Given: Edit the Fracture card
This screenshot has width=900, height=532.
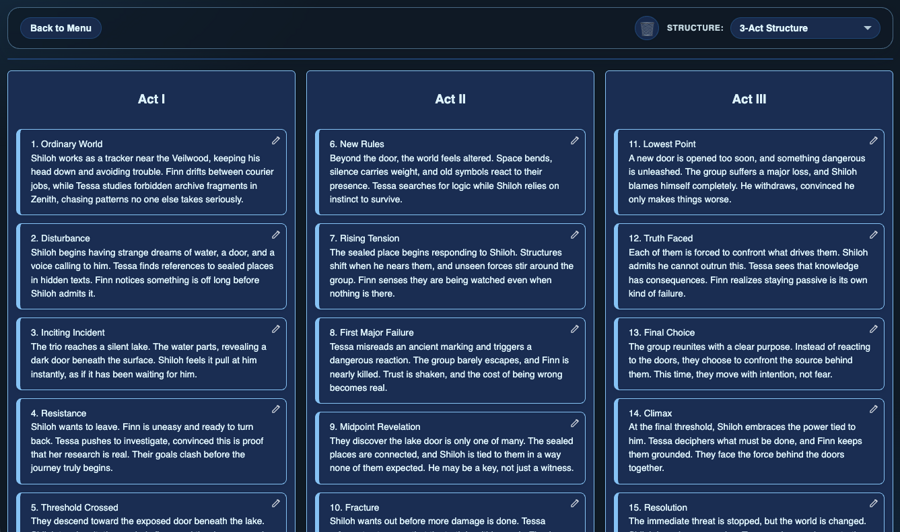Looking at the screenshot, I should (x=575, y=503).
